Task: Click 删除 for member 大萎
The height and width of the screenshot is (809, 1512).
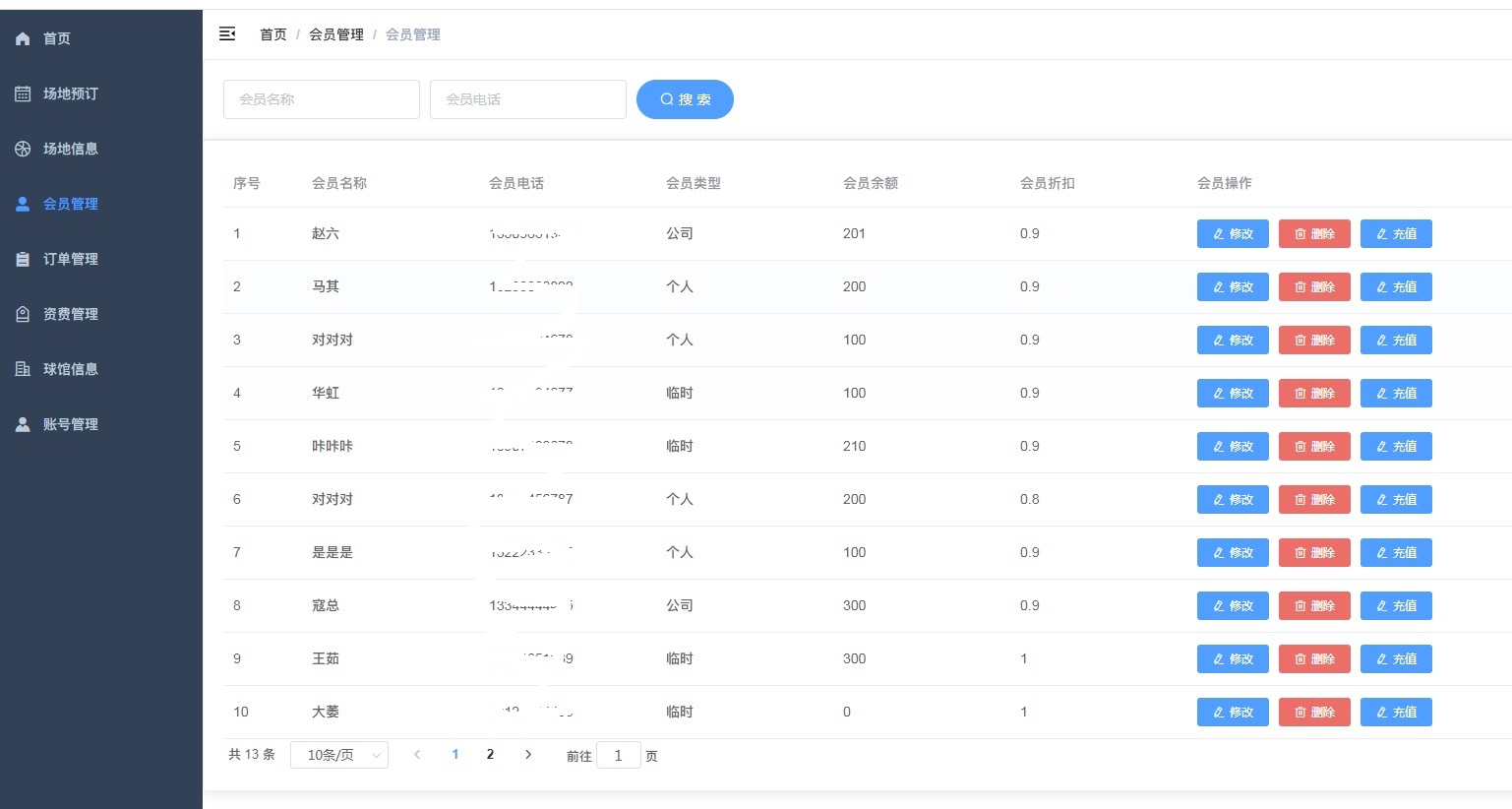Action: (1314, 712)
